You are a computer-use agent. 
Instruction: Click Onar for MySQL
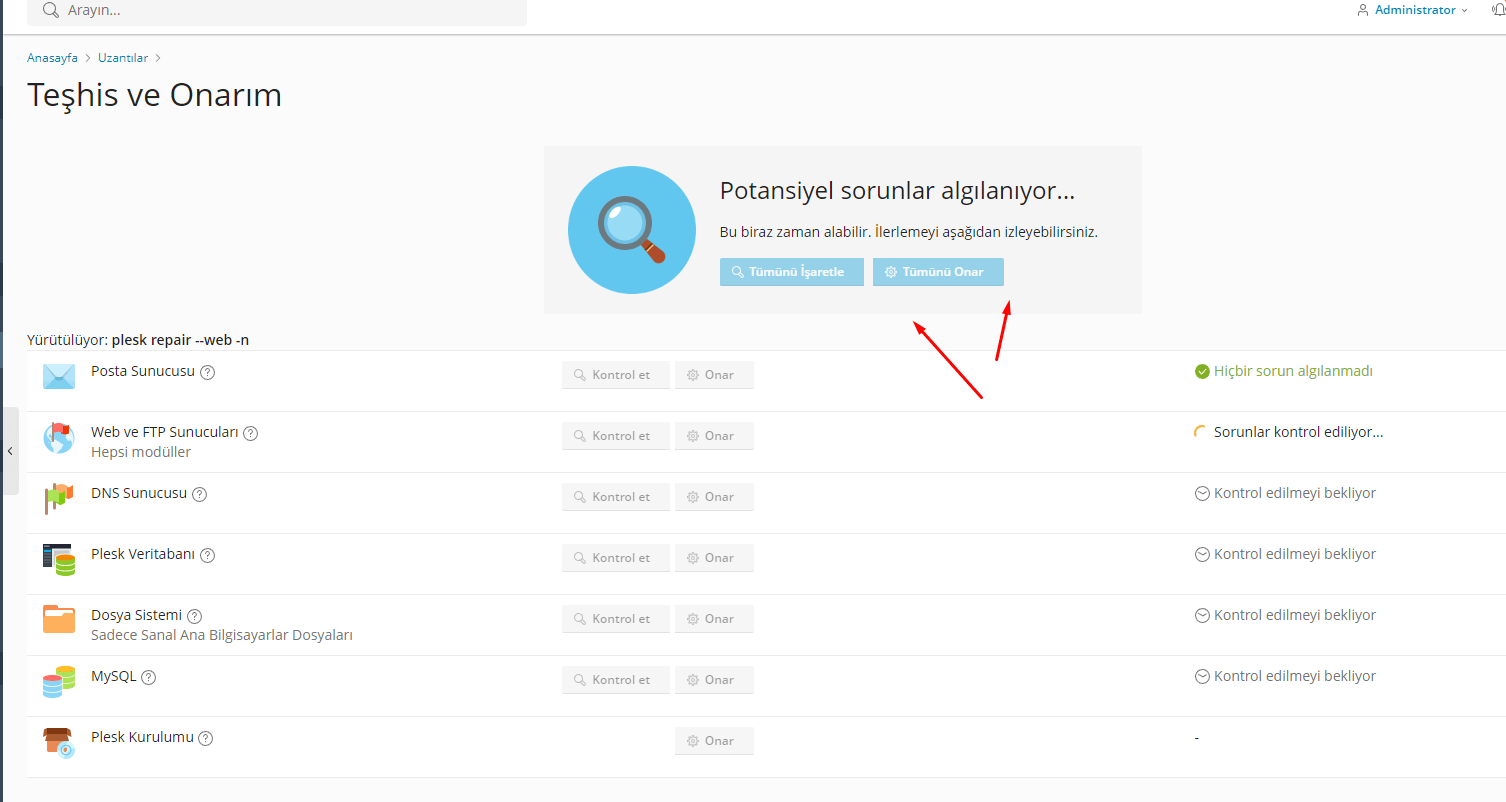pos(714,680)
